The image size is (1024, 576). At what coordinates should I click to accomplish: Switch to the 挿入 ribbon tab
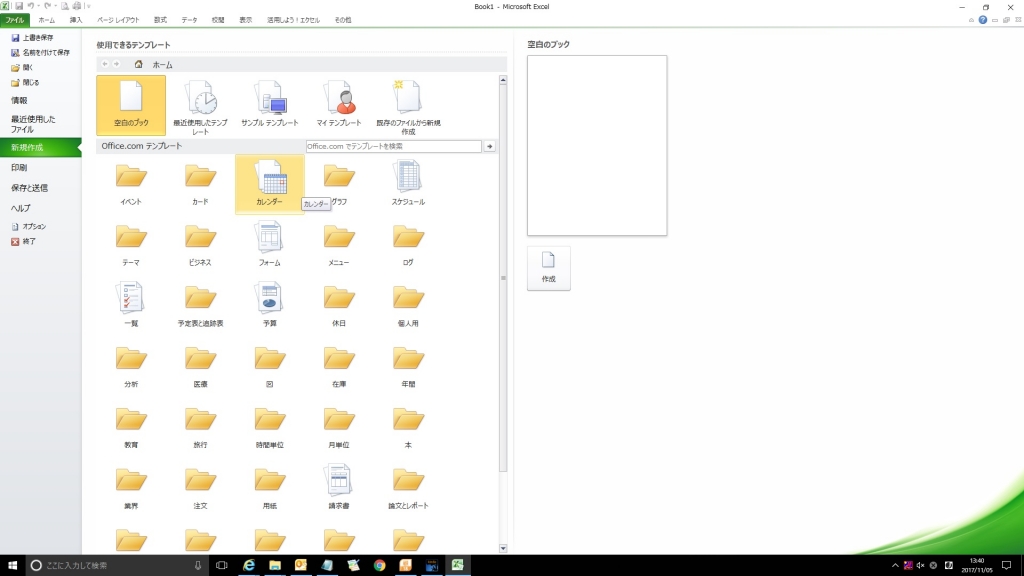click(x=76, y=20)
